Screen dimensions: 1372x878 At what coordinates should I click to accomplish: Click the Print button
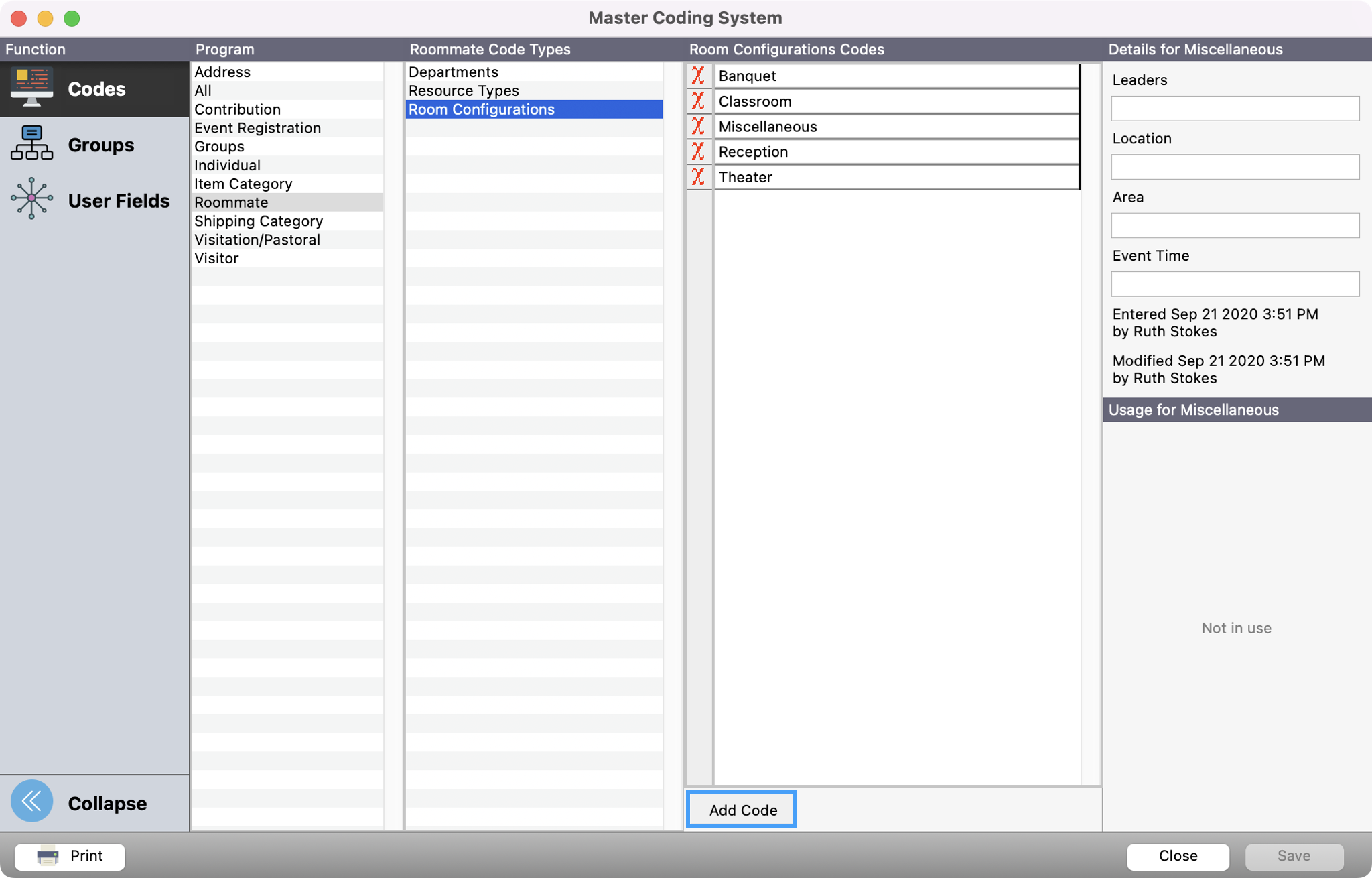(x=70, y=856)
